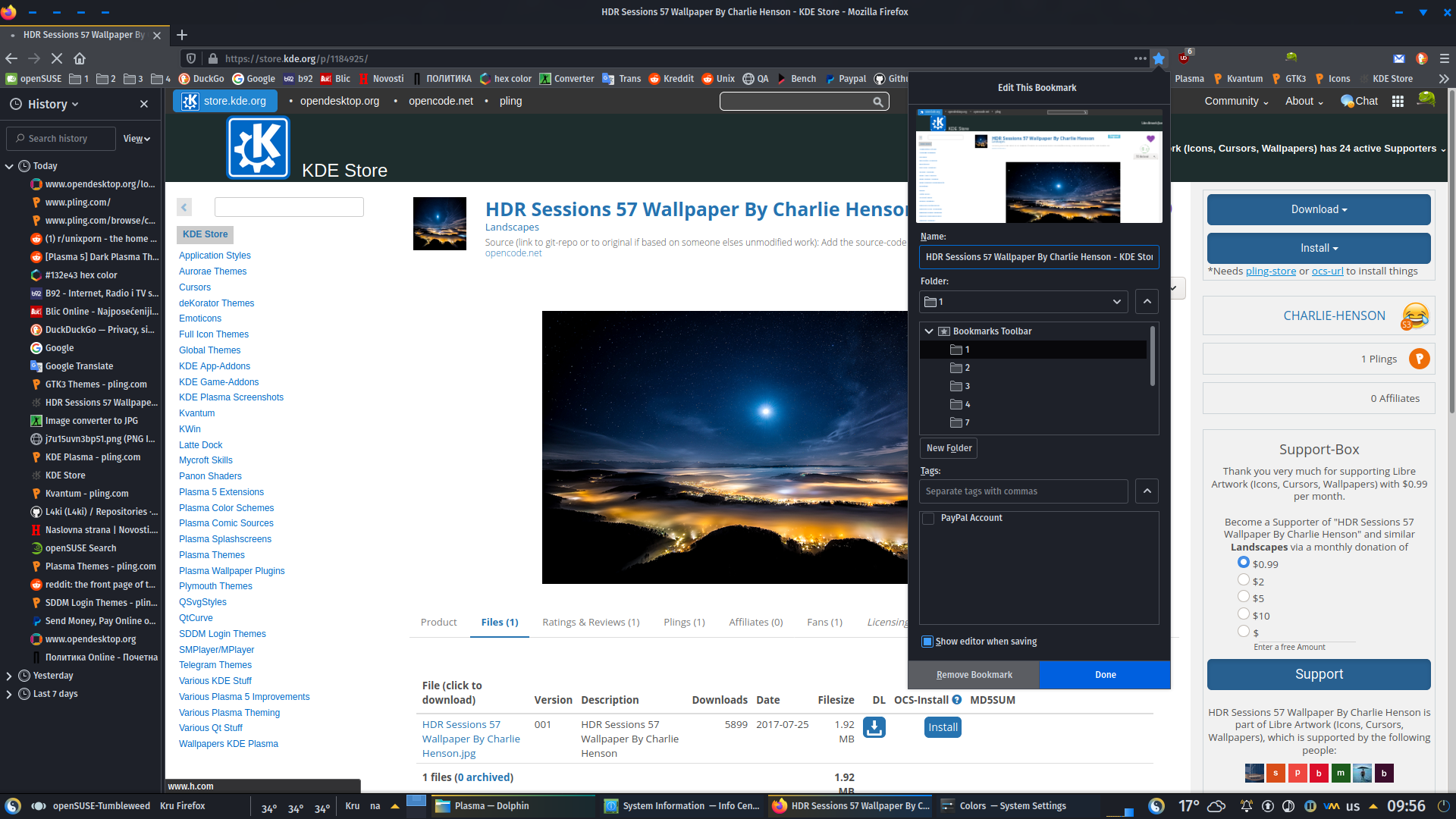Open the Plasma Themes category link
The height and width of the screenshot is (819, 1456).
[x=212, y=555]
